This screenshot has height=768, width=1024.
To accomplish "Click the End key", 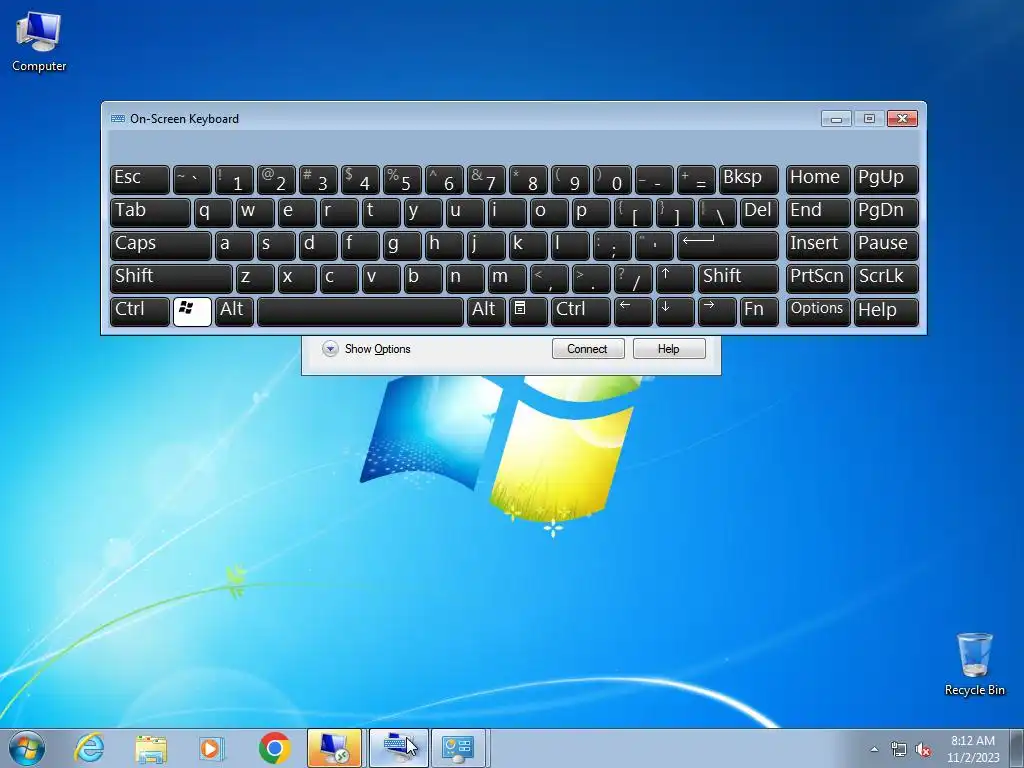I will coord(818,212).
